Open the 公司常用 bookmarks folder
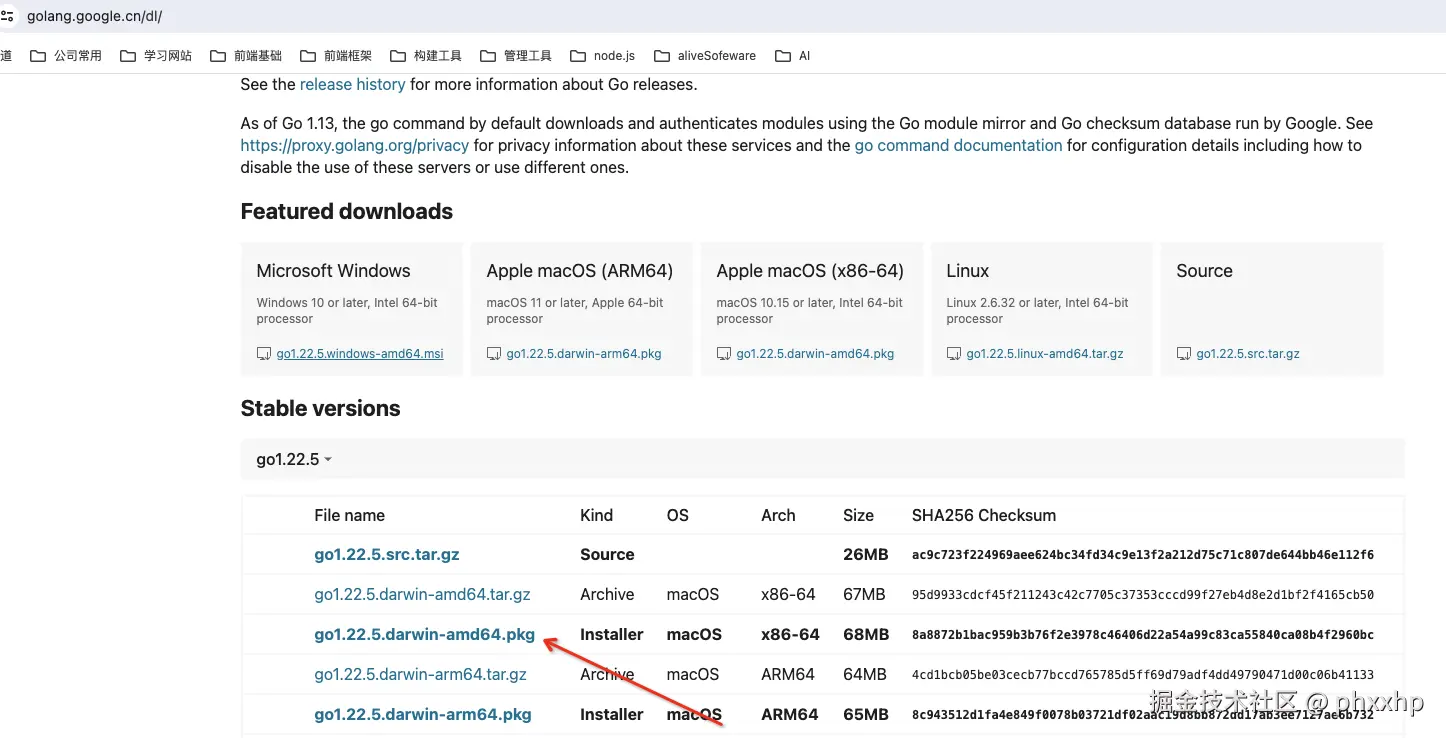The image size is (1446, 738). (66, 56)
